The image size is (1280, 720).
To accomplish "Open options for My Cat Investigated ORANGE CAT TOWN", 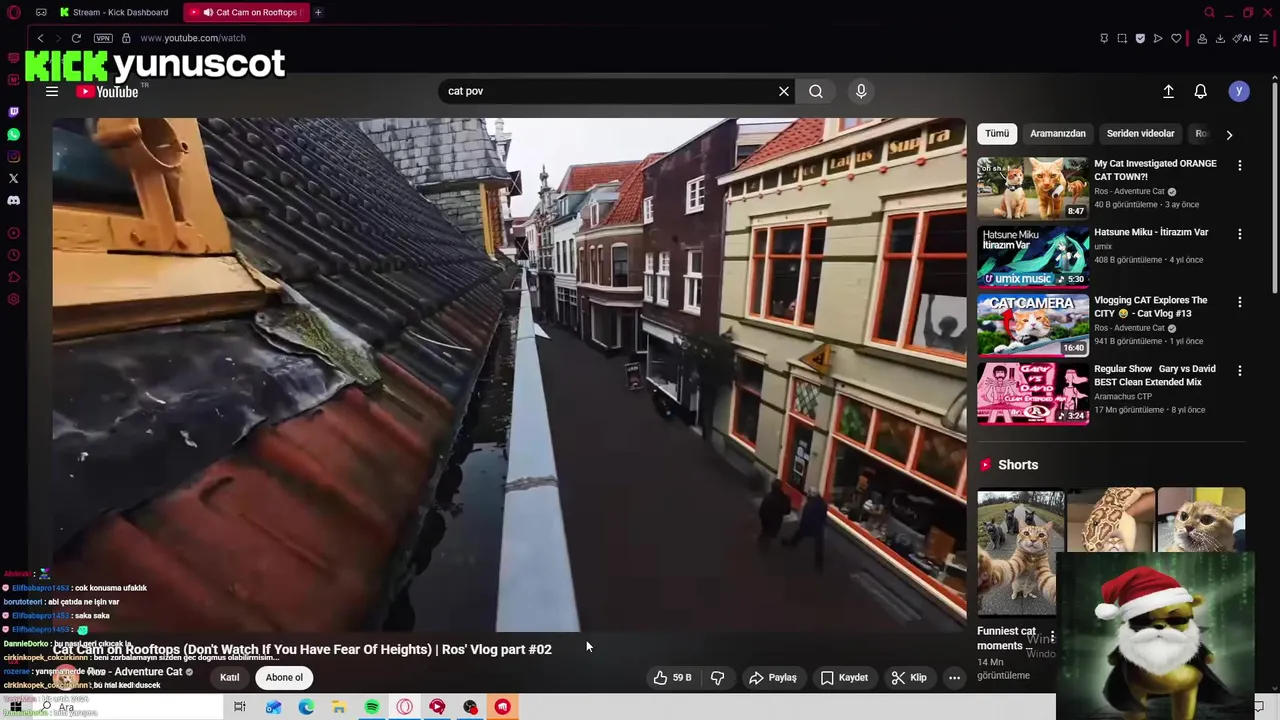I will [1240, 166].
